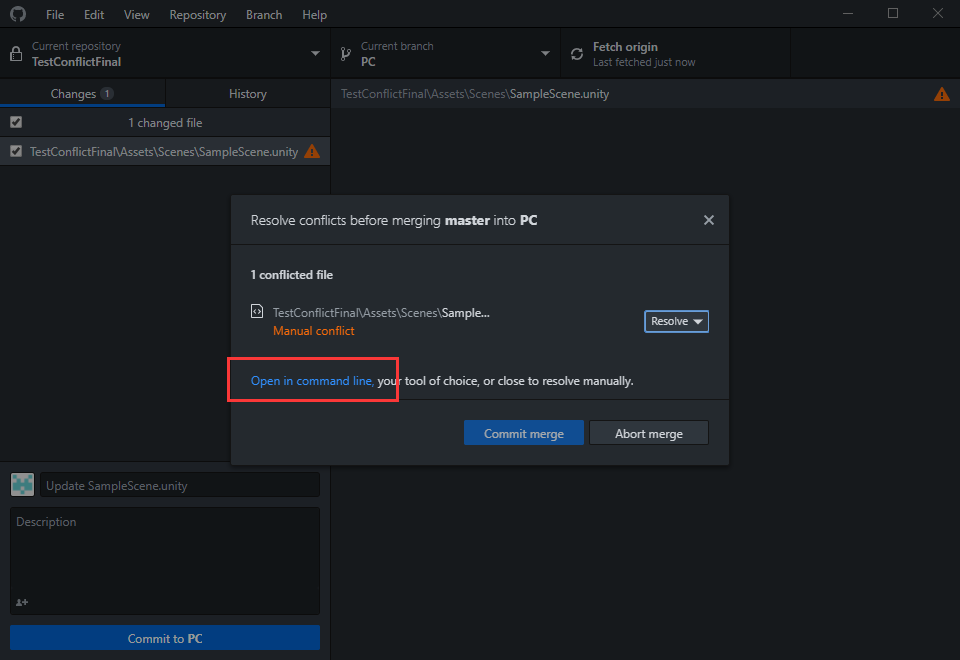Click the conflicted file path in dialog
Viewport: 960px width, 660px height.
point(381,313)
